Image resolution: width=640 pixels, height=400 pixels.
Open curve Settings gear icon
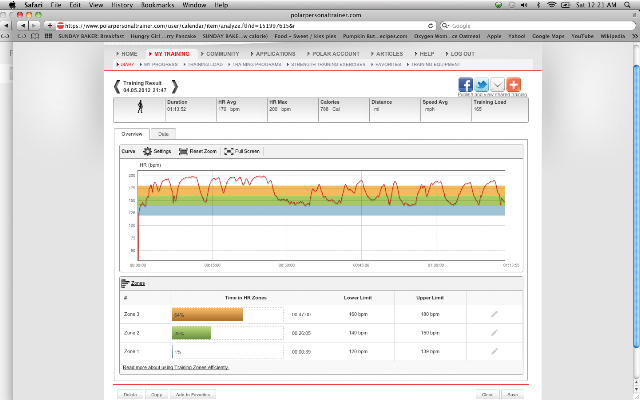pos(147,151)
